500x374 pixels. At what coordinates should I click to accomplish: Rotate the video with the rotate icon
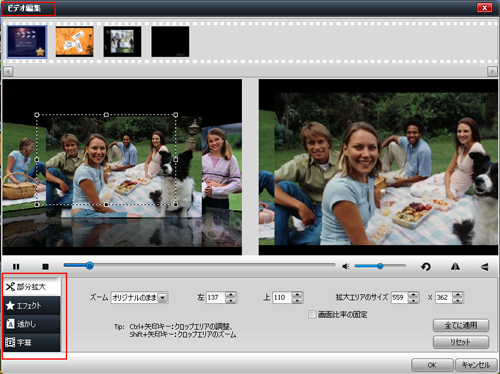pyautogui.click(x=426, y=266)
